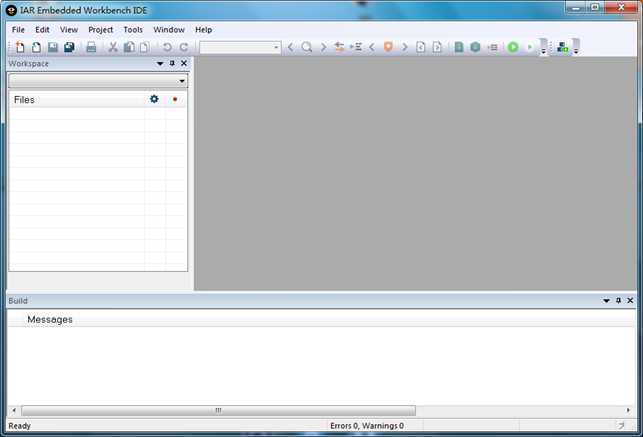Close the Build panel
This screenshot has height=437, width=643.
630,301
